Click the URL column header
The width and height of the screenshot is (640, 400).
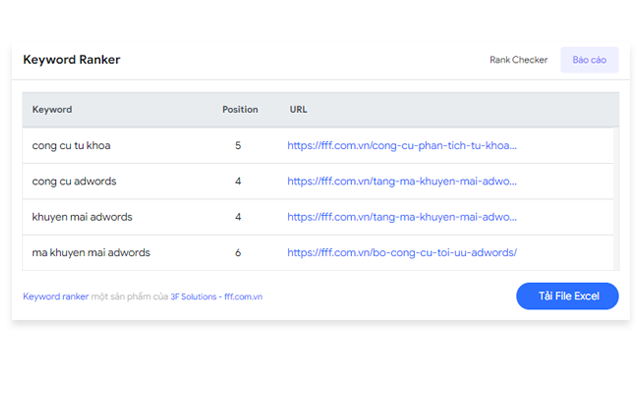pyautogui.click(x=298, y=110)
